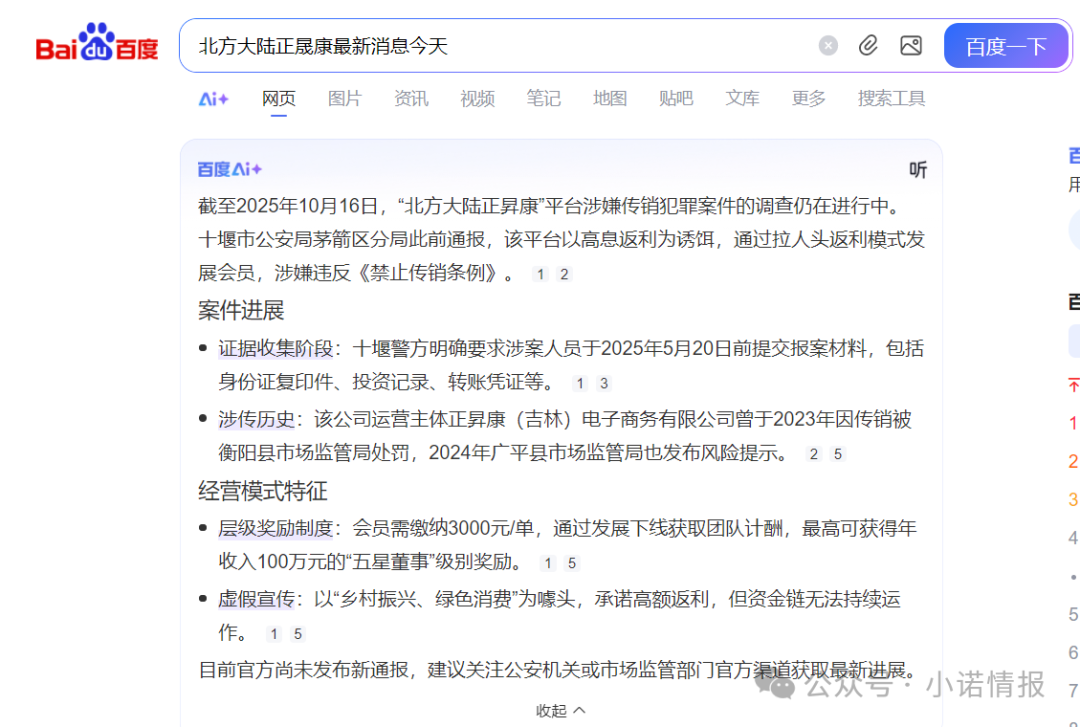Open citation source 2 after 禁止传销条例
The image size is (1080, 727).
point(564,273)
